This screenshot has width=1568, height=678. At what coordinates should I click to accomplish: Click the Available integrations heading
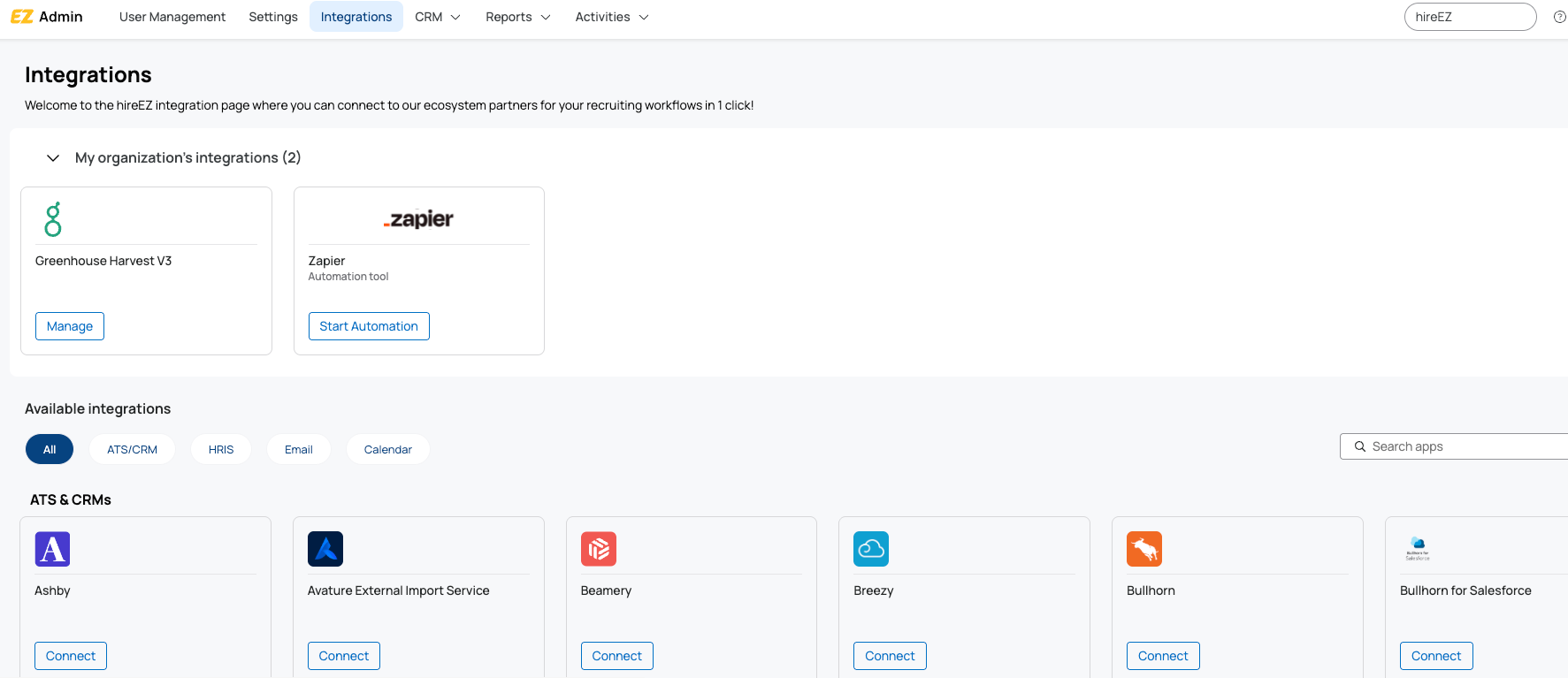coord(98,408)
